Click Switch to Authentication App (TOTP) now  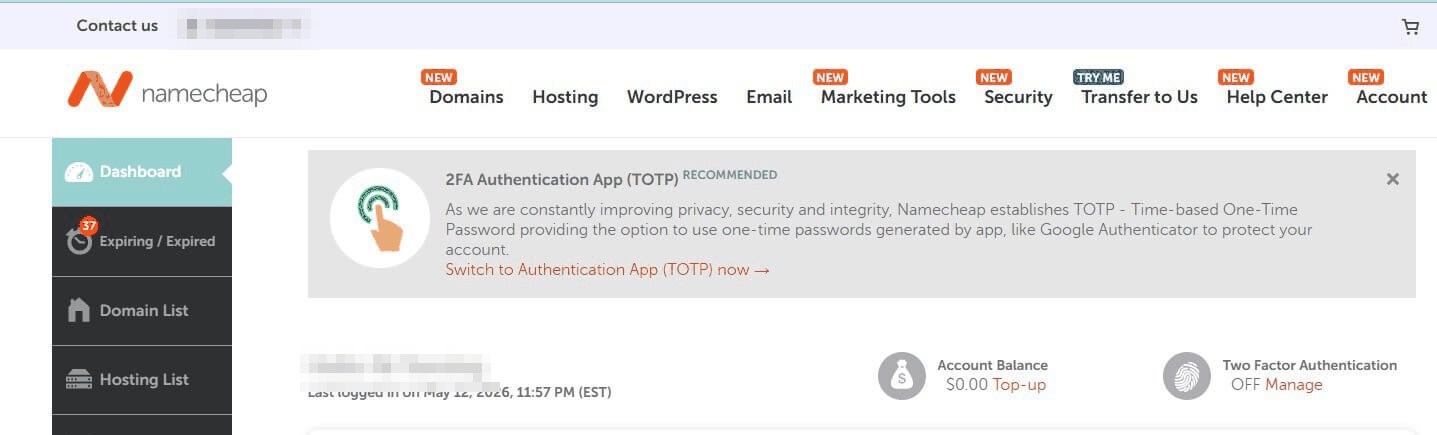click(607, 270)
